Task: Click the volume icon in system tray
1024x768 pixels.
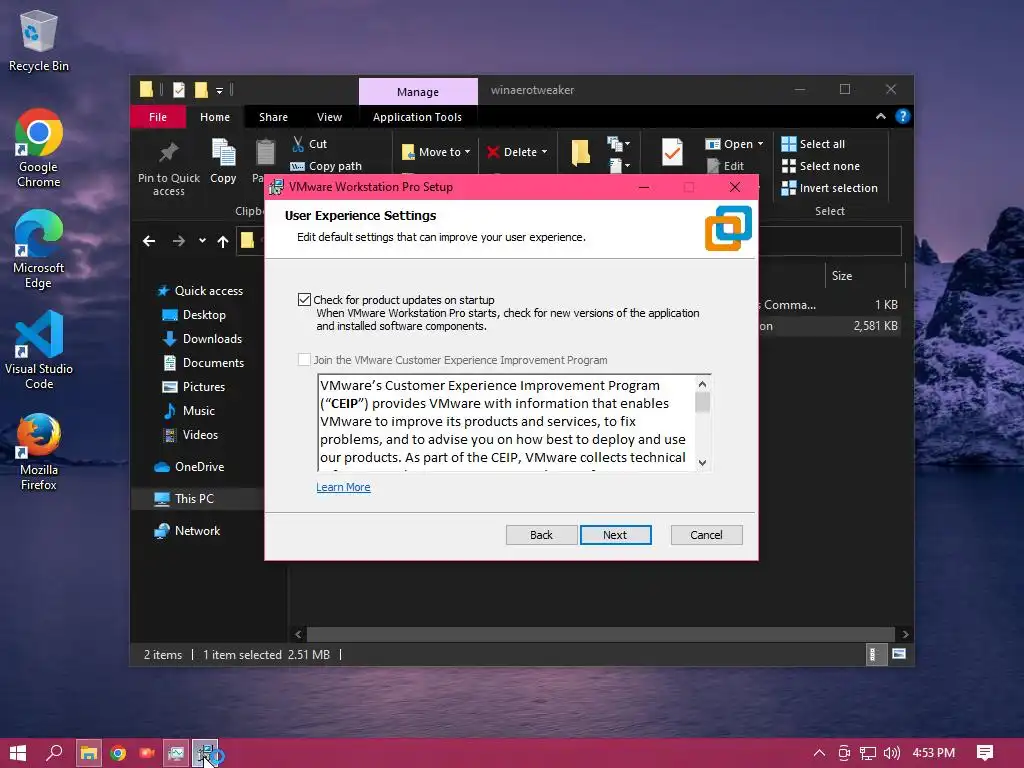Action: tap(891, 753)
